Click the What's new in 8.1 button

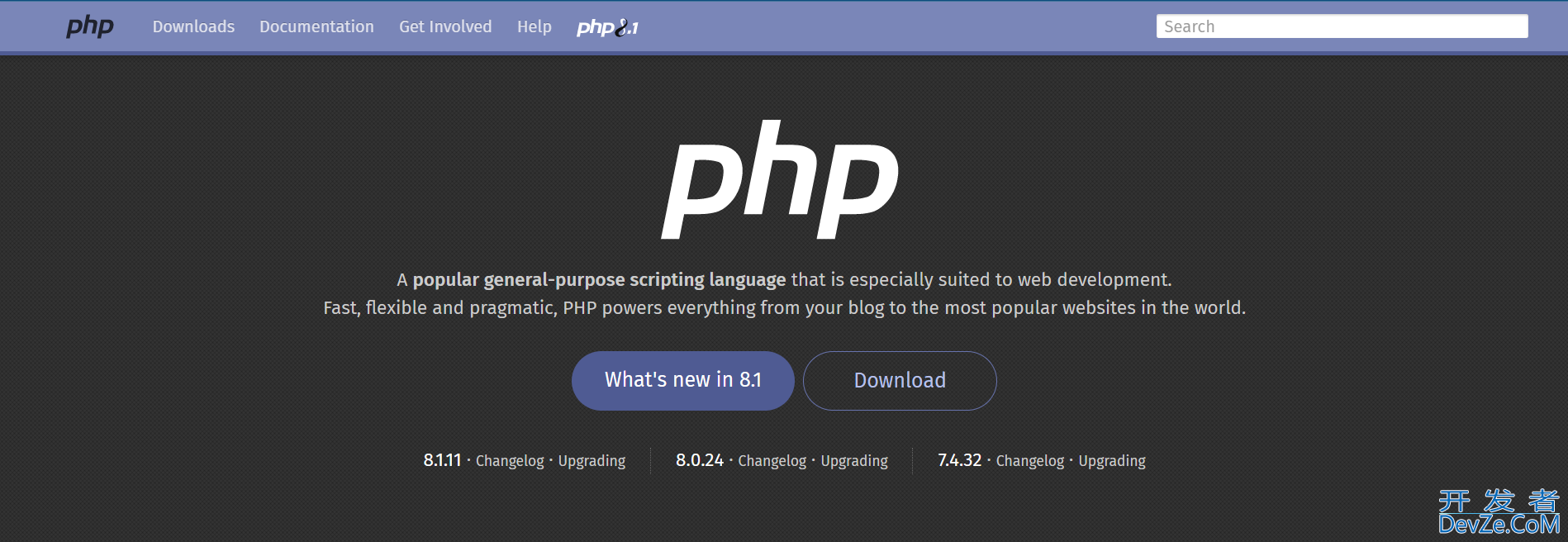click(683, 381)
